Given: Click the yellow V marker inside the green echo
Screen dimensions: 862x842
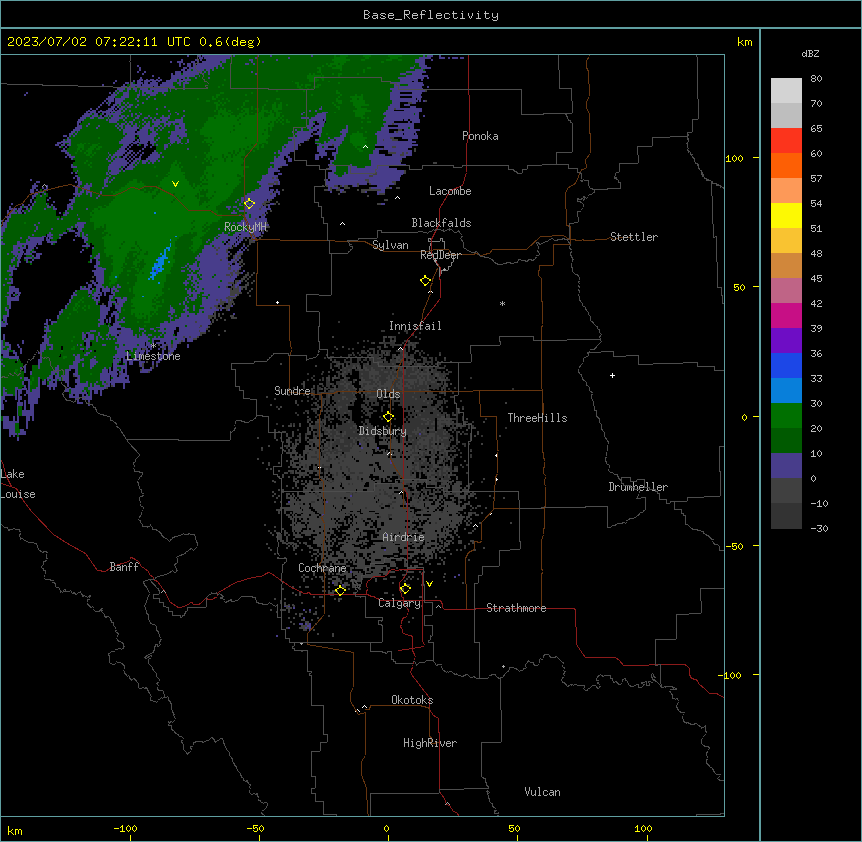Looking at the screenshot, I should 175,184.
